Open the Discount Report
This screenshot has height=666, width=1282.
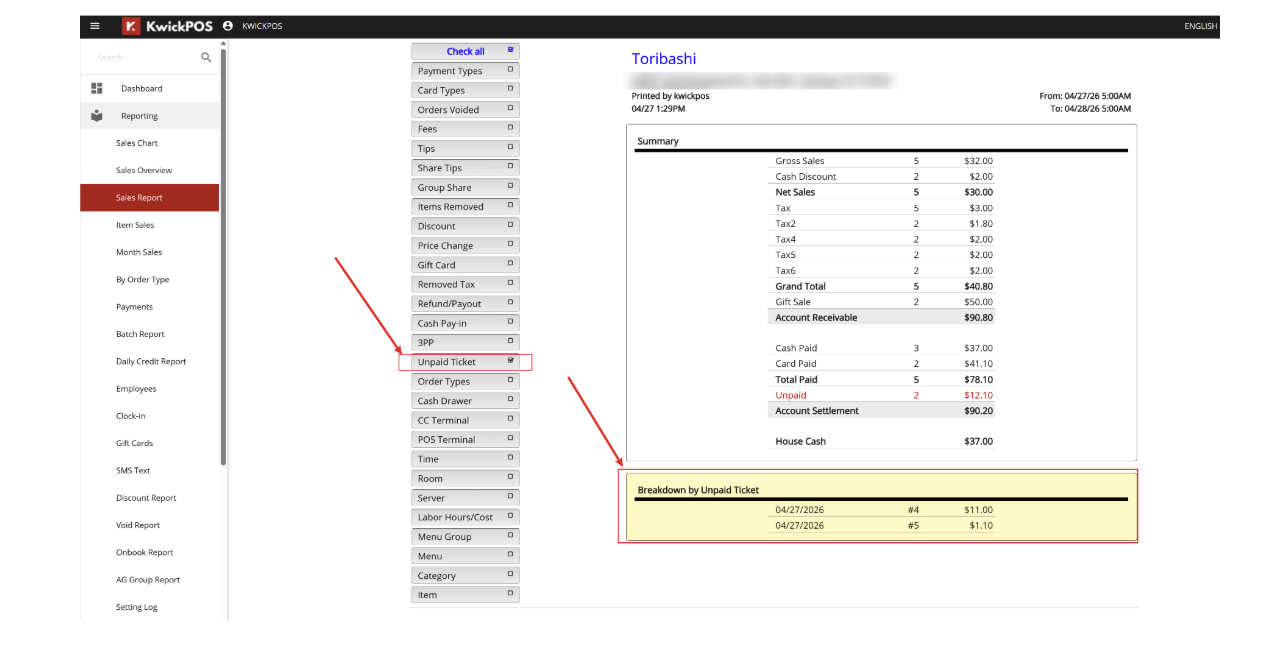[x=149, y=498]
